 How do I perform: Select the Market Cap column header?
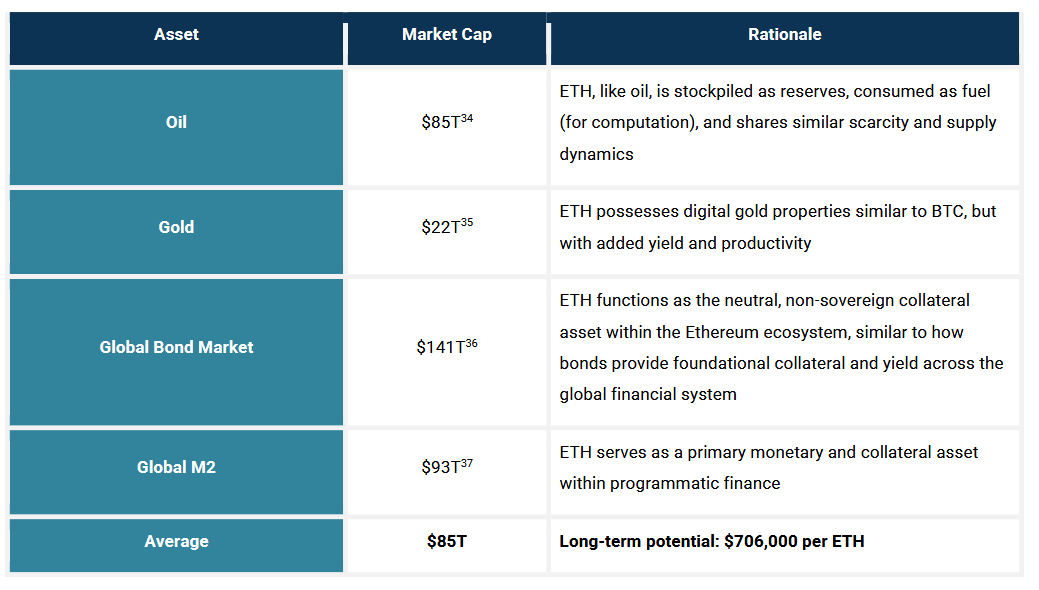[x=446, y=35]
